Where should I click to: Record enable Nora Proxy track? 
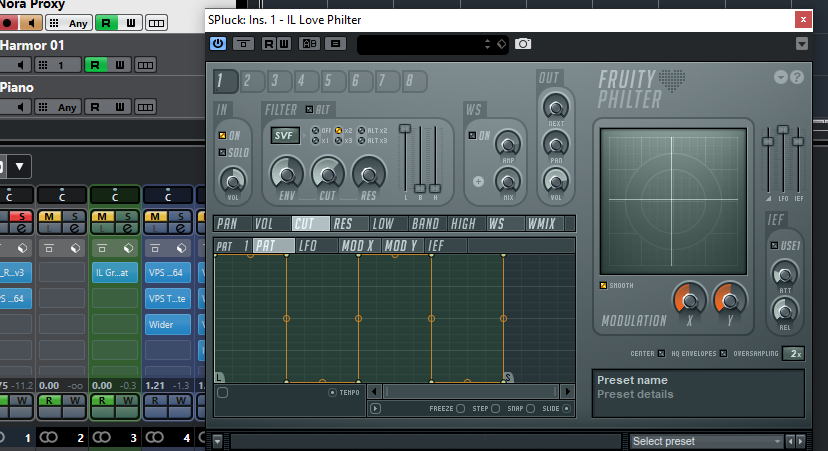(x=7, y=23)
